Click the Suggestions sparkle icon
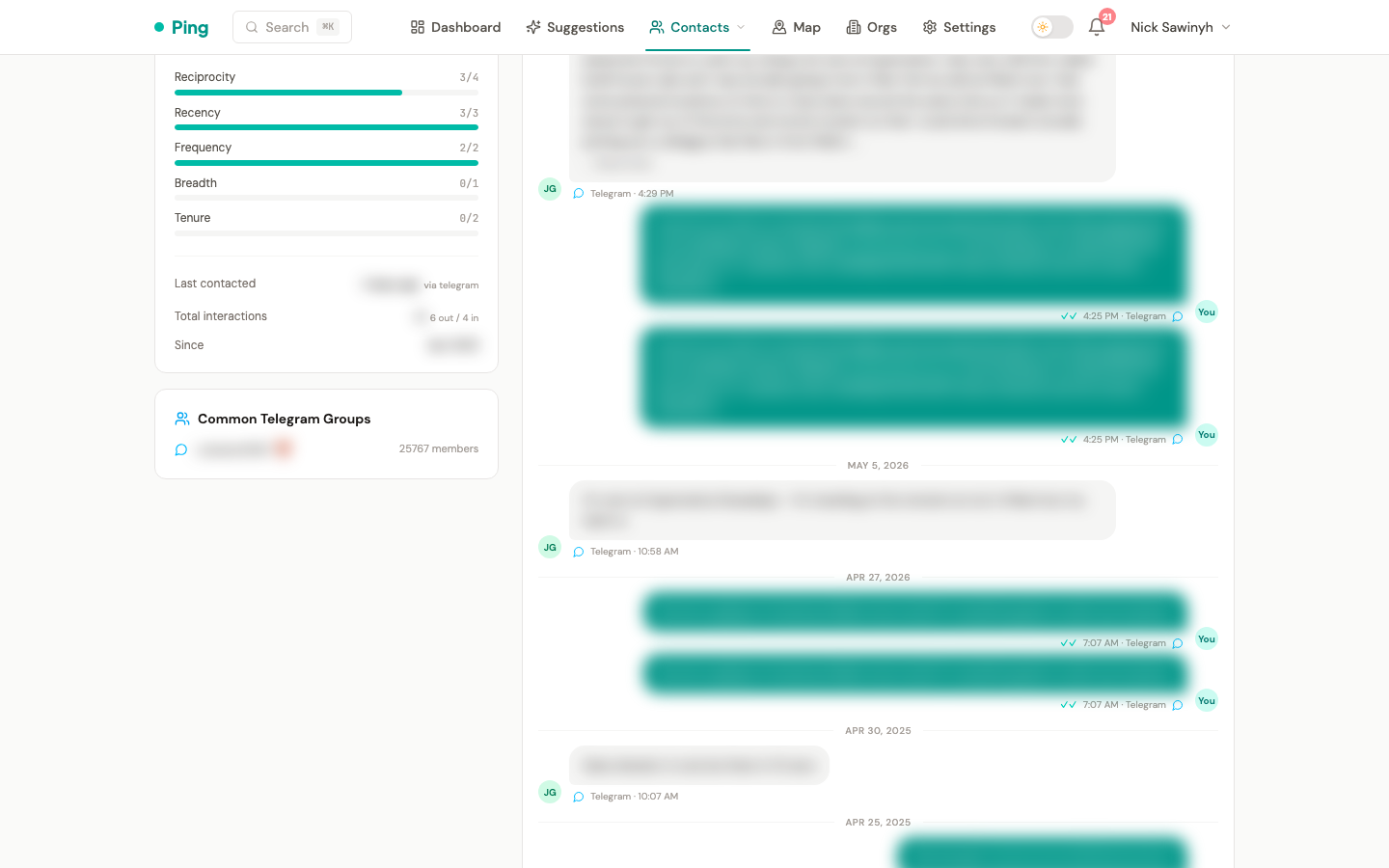This screenshot has width=1389, height=868. [533, 27]
